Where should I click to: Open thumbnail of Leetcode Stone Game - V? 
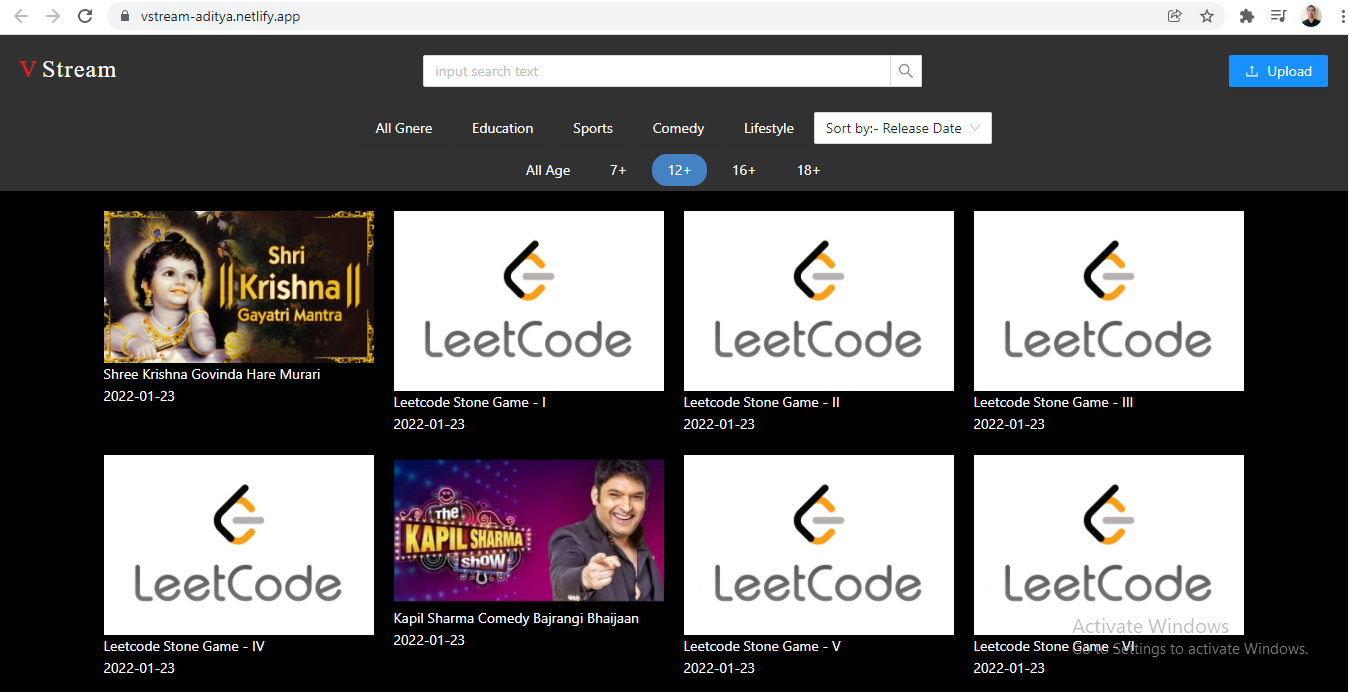click(x=819, y=545)
